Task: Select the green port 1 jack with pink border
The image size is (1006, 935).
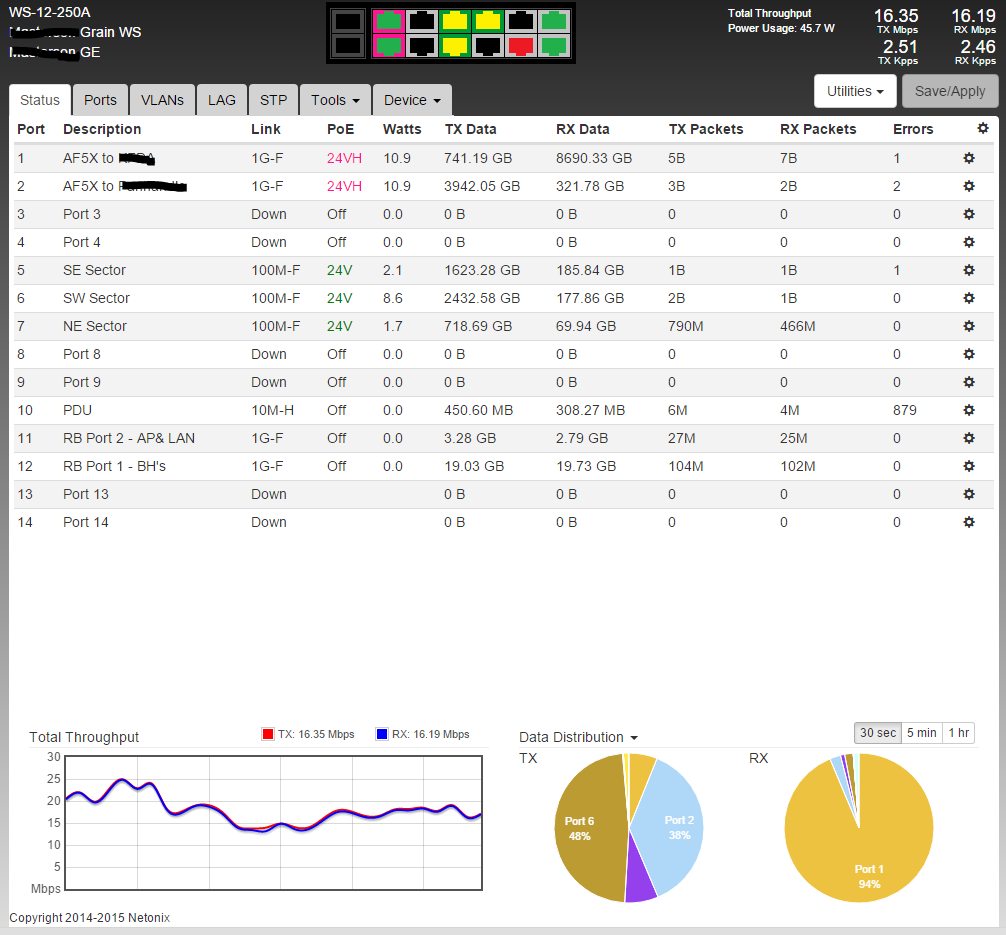Action: pyautogui.click(x=388, y=21)
